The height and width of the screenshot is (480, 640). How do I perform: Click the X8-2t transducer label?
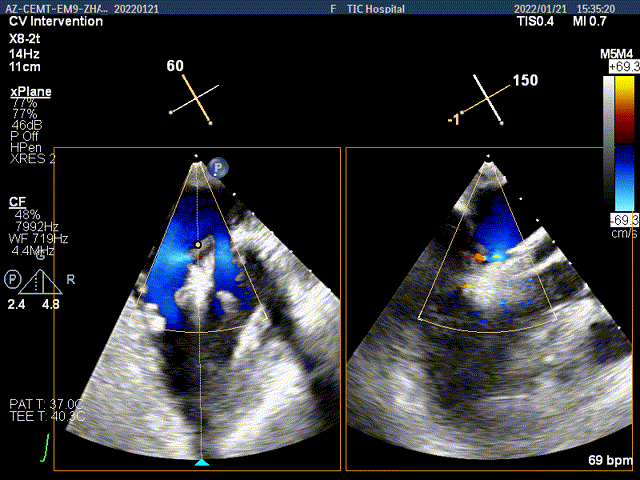pyautogui.click(x=27, y=35)
